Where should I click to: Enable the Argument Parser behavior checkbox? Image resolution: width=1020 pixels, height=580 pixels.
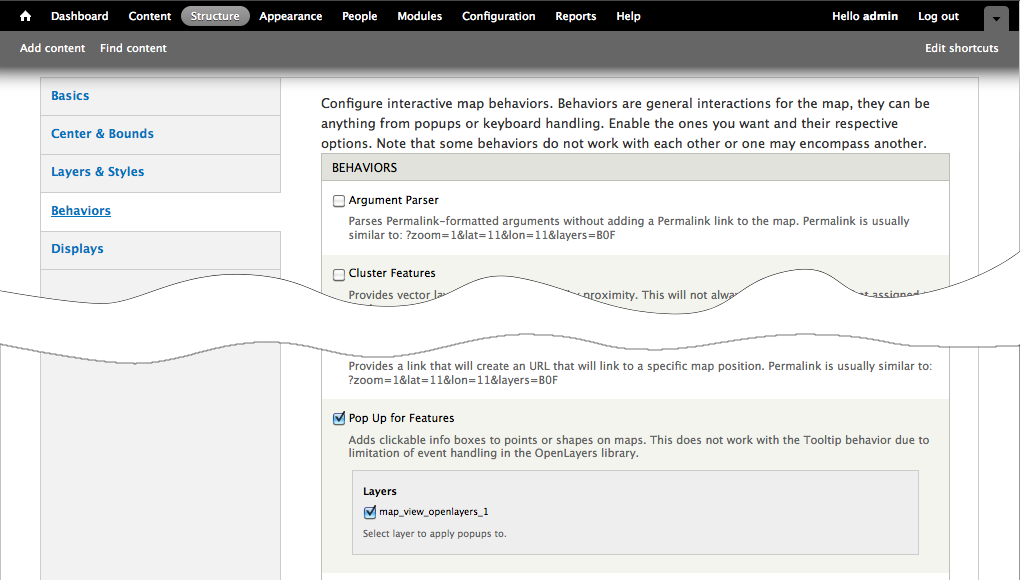(339, 201)
